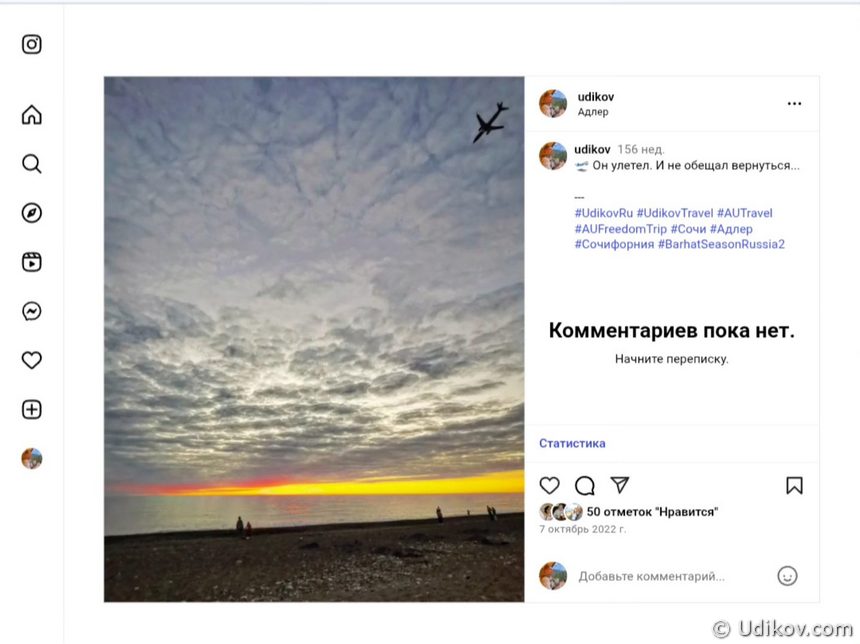Screen dimensions: 860x644
Task: Click the comment bubble icon
Action: click(585, 485)
